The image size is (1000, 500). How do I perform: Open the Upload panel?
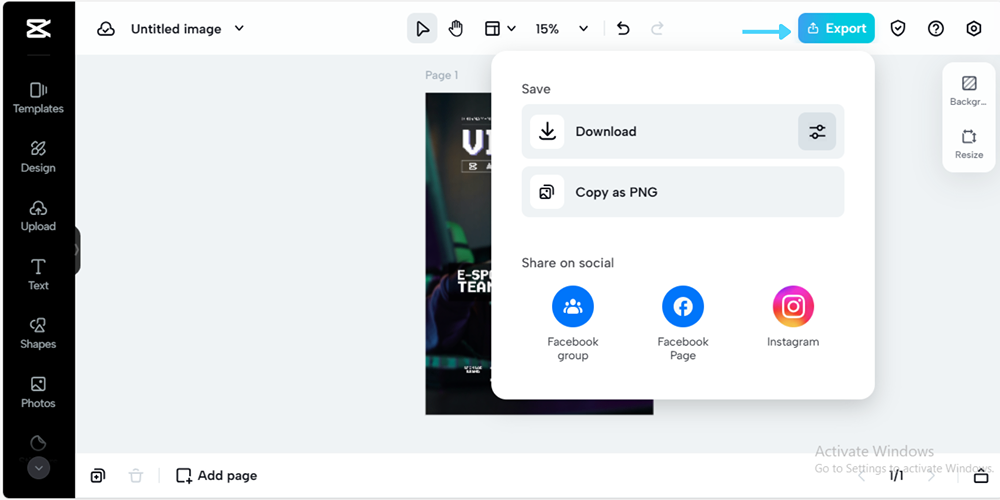point(38,216)
